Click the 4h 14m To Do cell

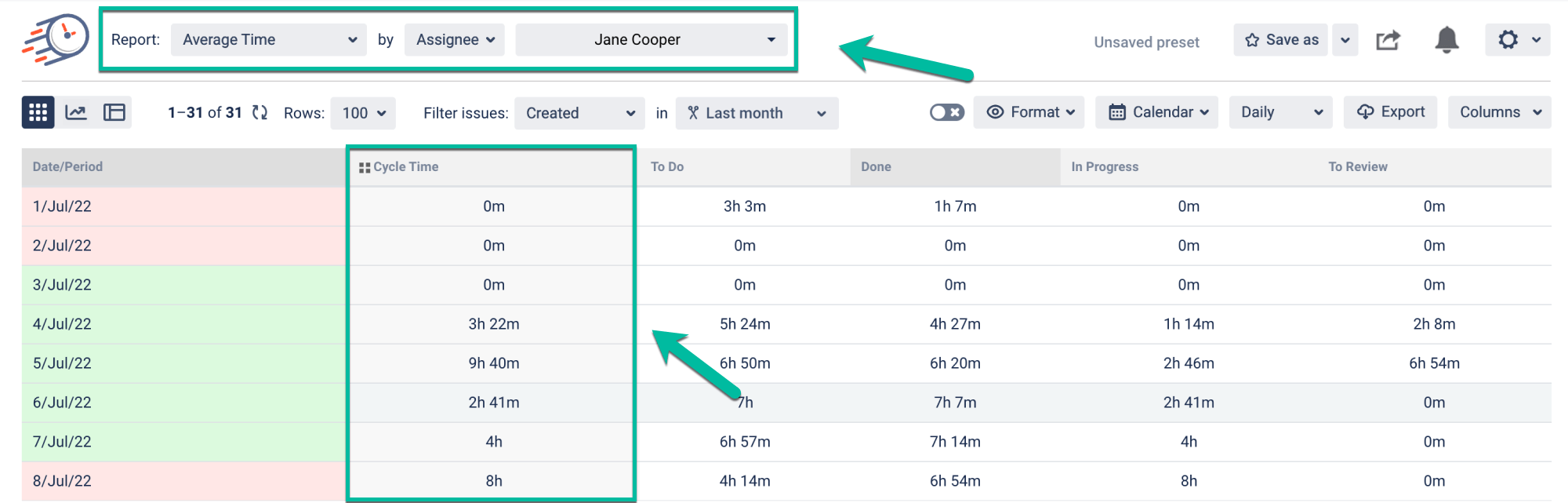coord(745,481)
